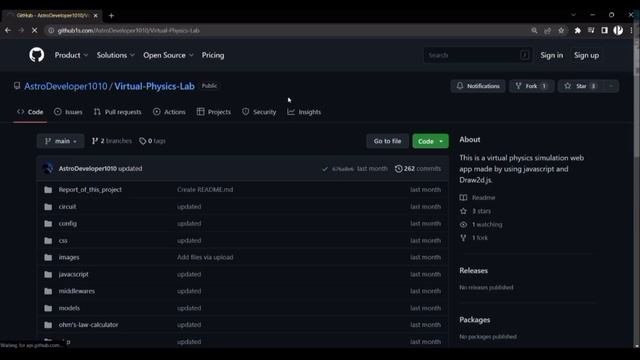This screenshot has width=640, height=360.
Task: Click the Report_of_this_project folder icon
Action: [x=48, y=190]
